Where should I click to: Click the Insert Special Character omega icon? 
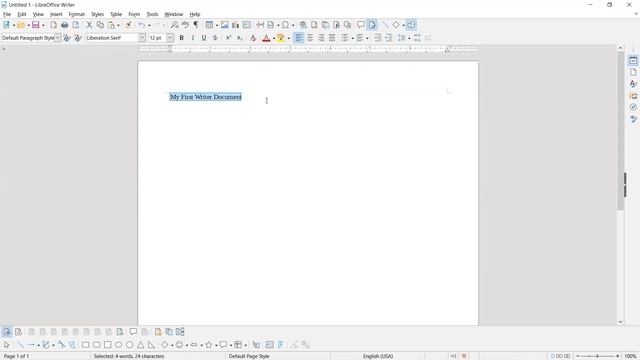click(285, 25)
